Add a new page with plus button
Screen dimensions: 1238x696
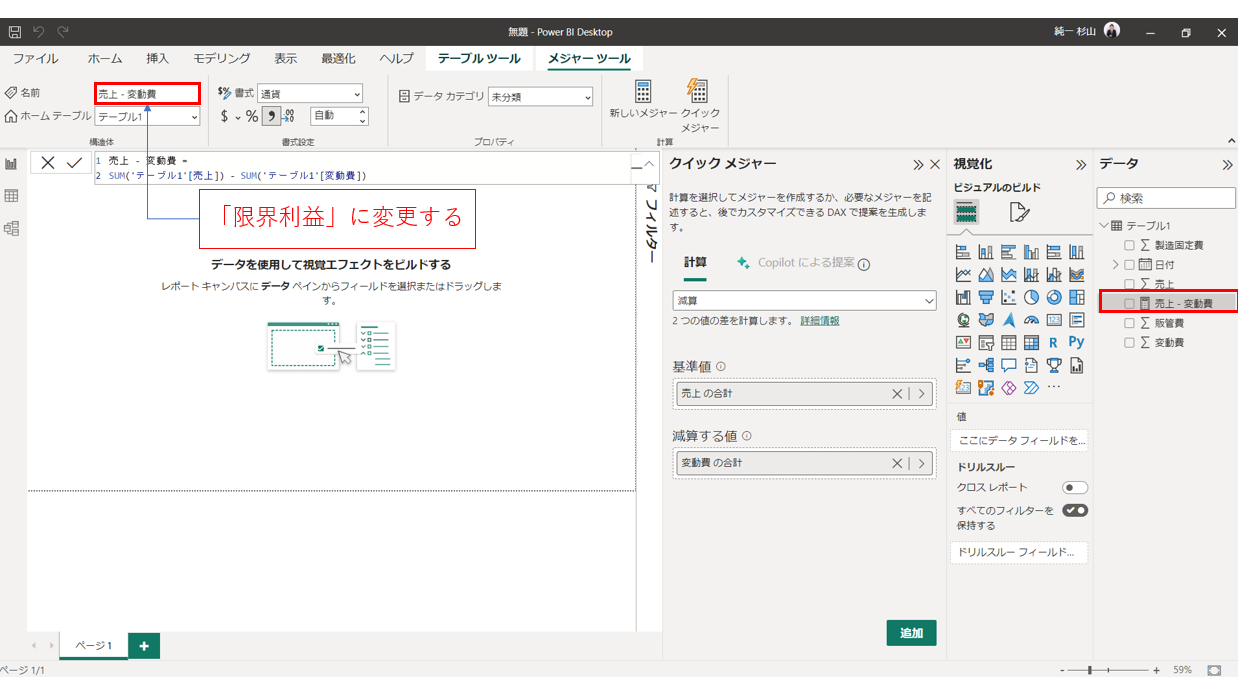pos(144,646)
